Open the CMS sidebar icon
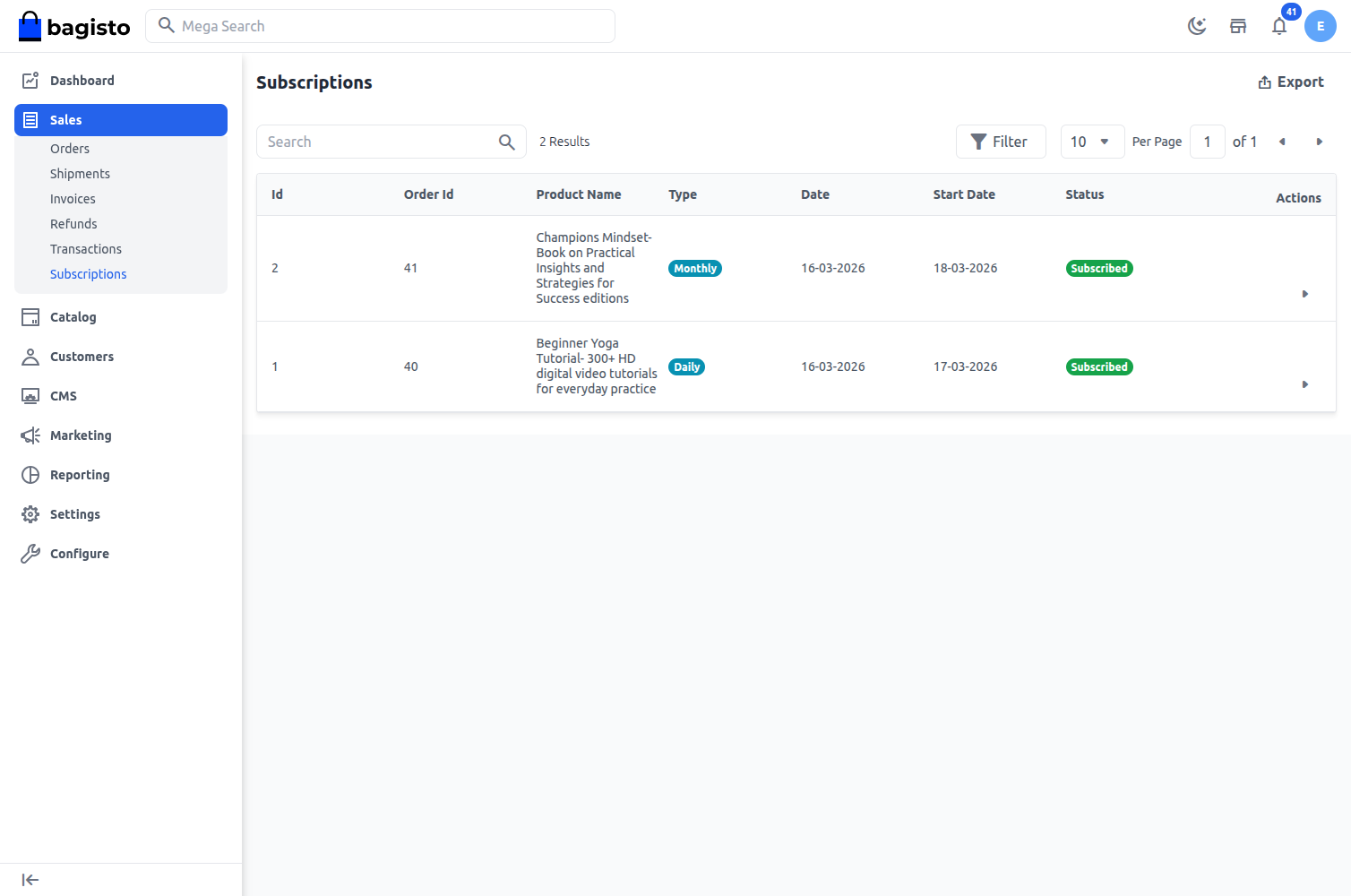Image resolution: width=1351 pixels, height=896 pixels. [x=30, y=395]
